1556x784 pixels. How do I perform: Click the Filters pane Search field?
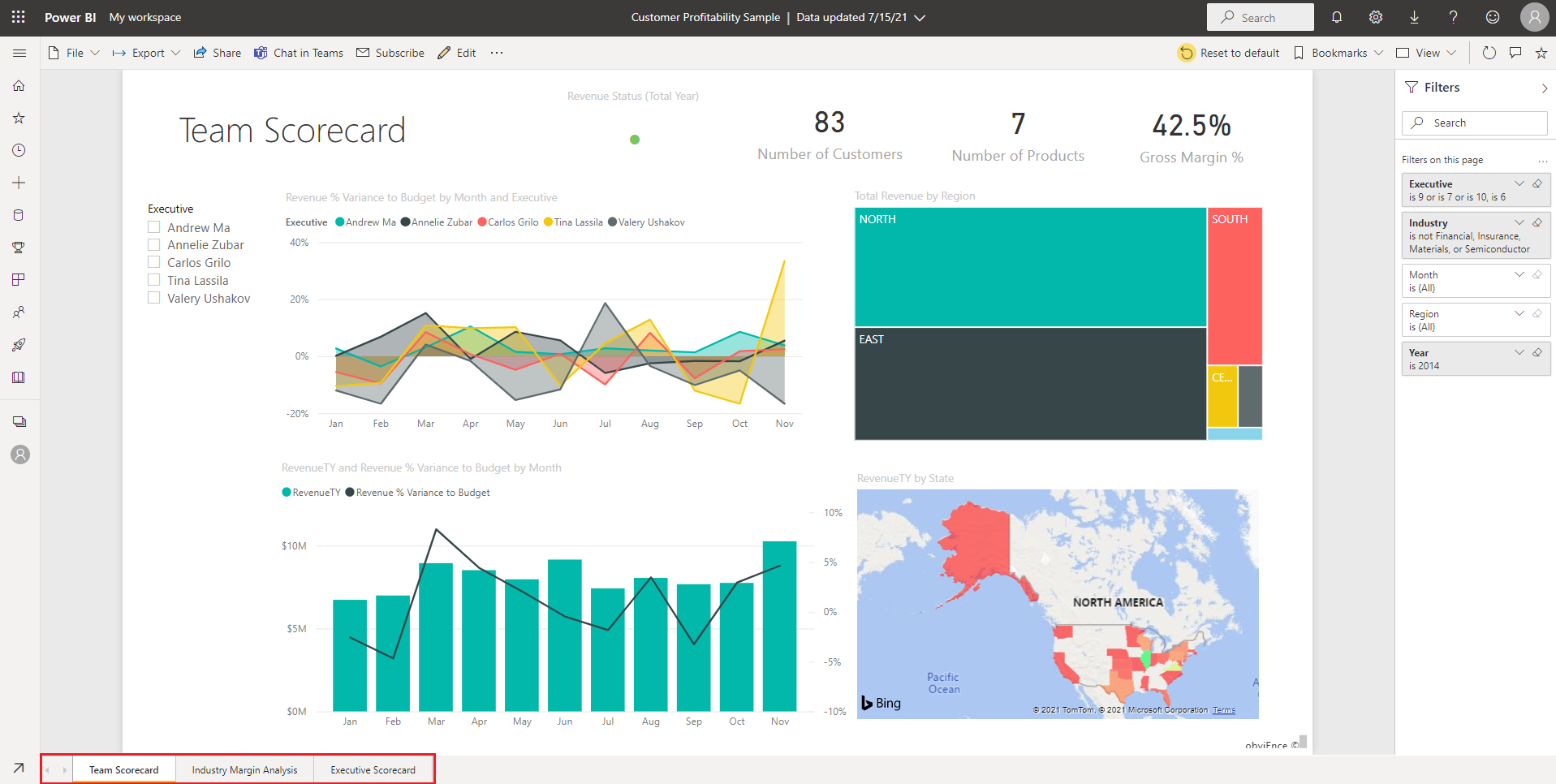pos(1474,123)
